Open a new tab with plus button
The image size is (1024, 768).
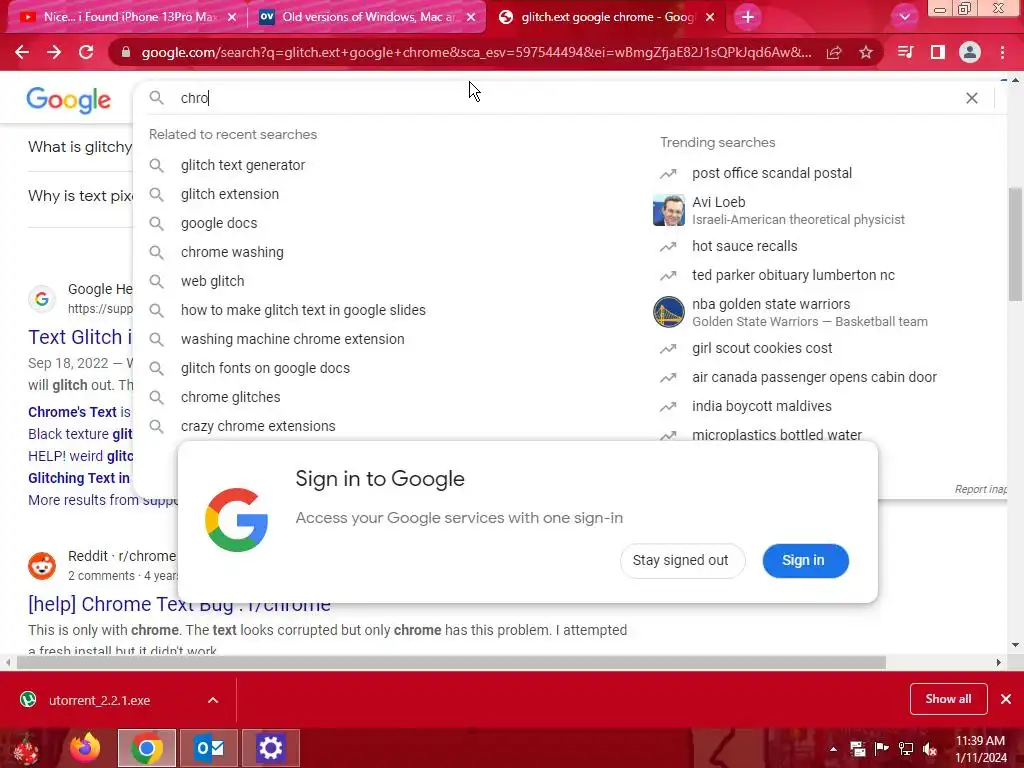tap(748, 17)
